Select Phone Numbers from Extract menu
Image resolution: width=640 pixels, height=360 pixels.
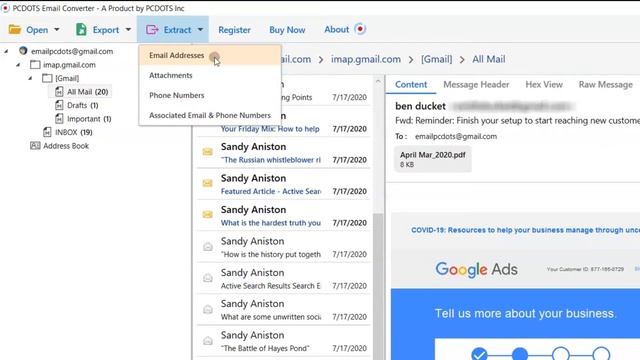tap(210, 95)
